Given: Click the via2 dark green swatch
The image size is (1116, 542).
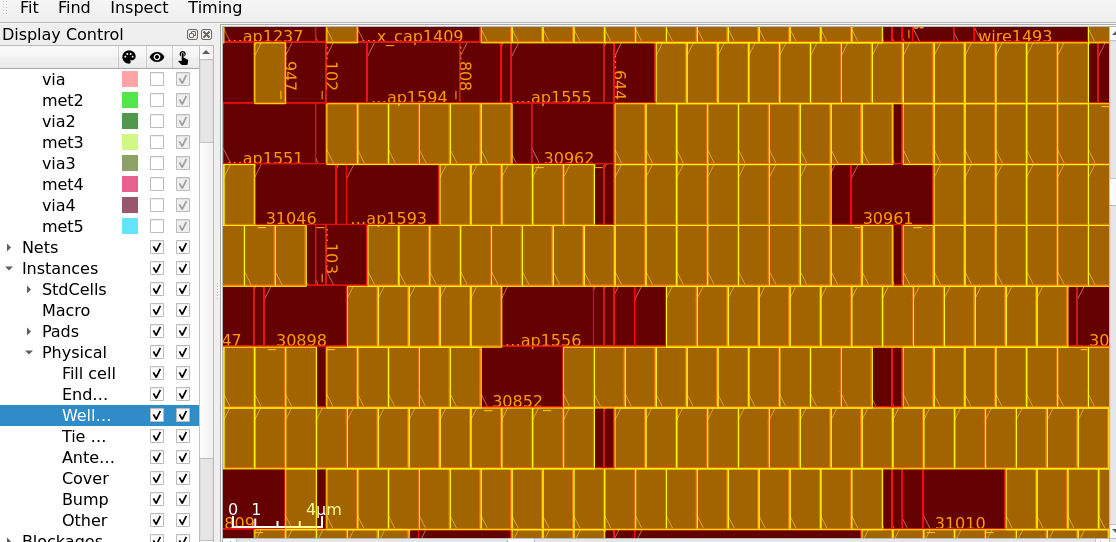Looking at the screenshot, I should 130,121.
